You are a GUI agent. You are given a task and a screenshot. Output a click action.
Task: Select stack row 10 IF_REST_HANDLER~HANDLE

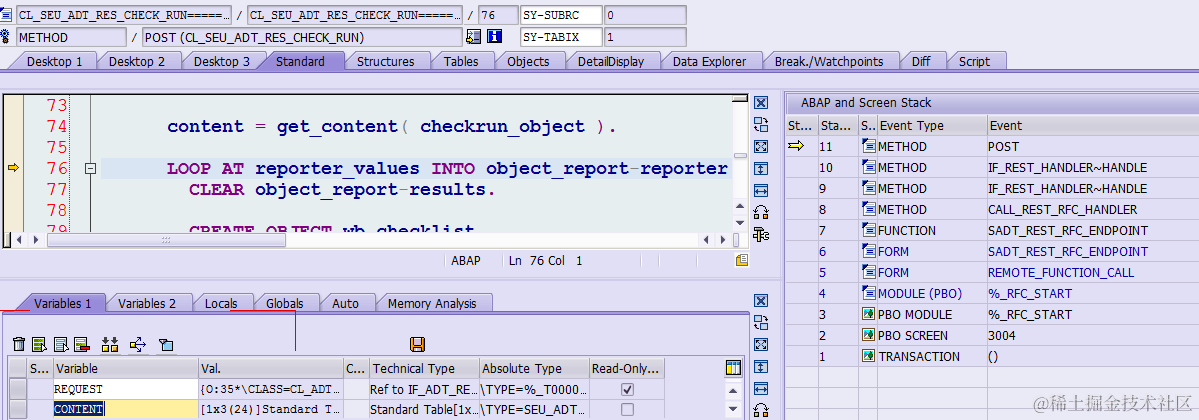pos(992,168)
